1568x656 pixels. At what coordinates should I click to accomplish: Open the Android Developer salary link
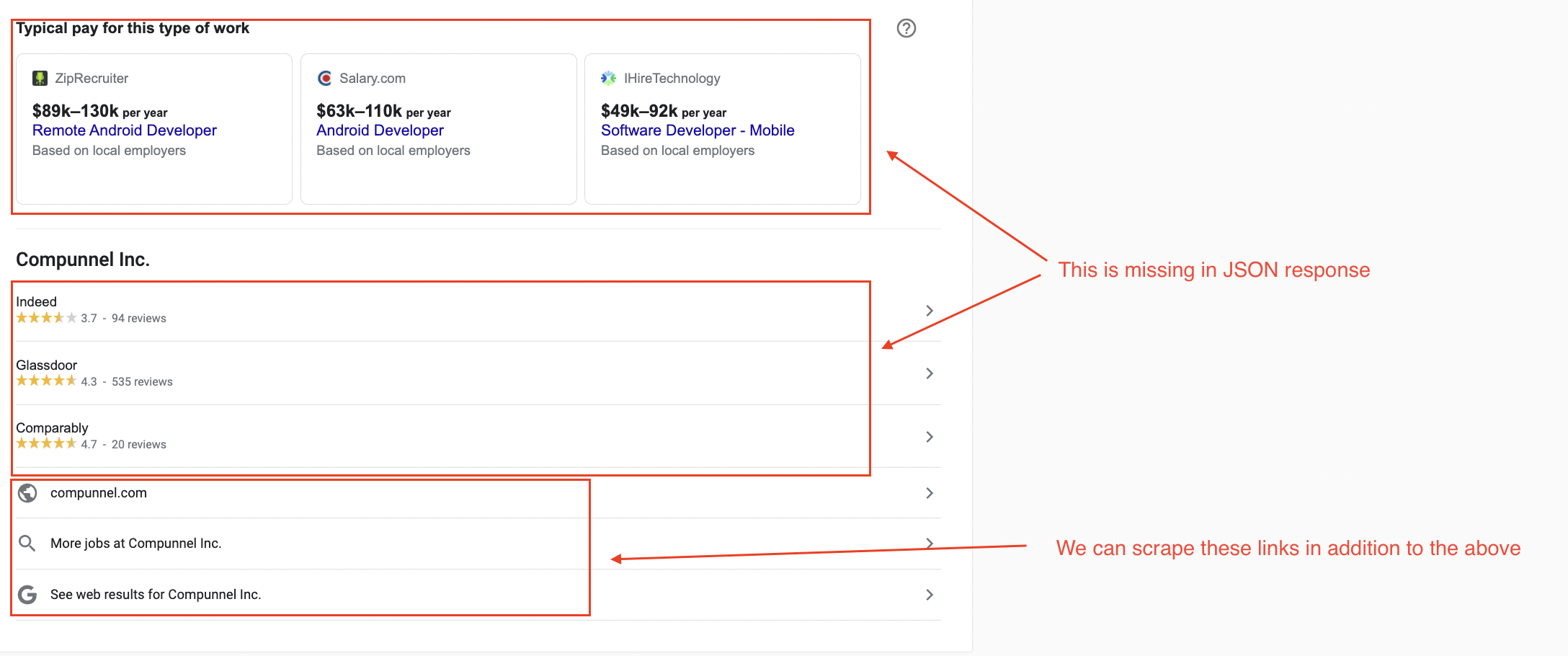tap(380, 130)
